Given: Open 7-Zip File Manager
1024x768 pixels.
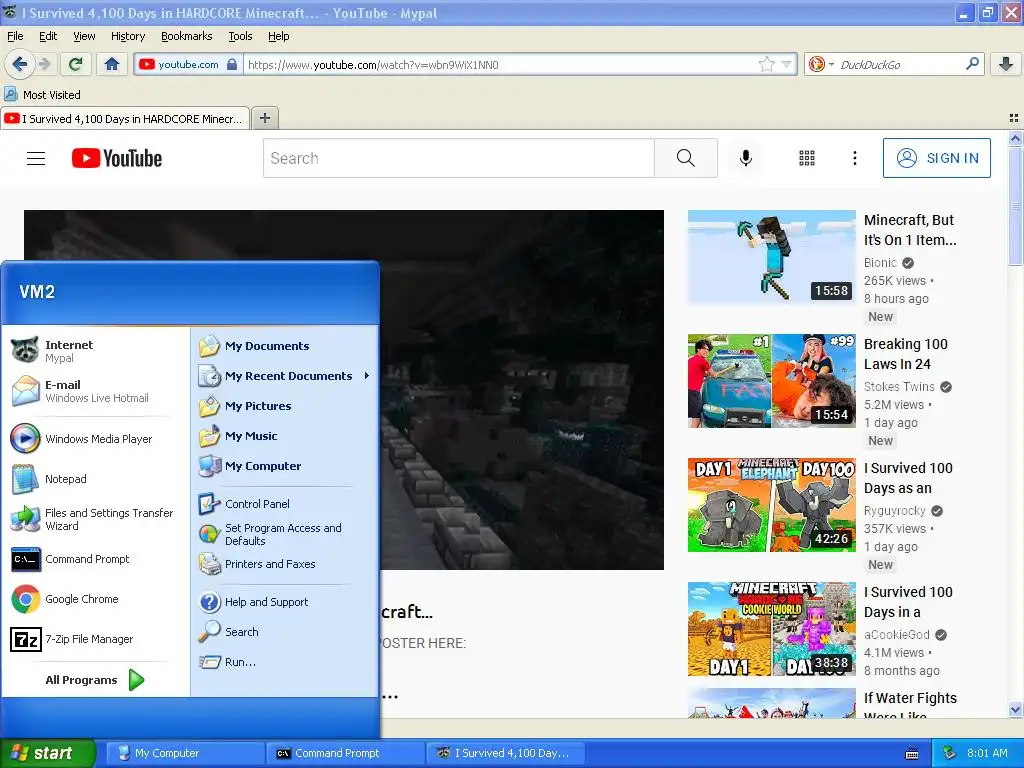Looking at the screenshot, I should (x=96, y=639).
